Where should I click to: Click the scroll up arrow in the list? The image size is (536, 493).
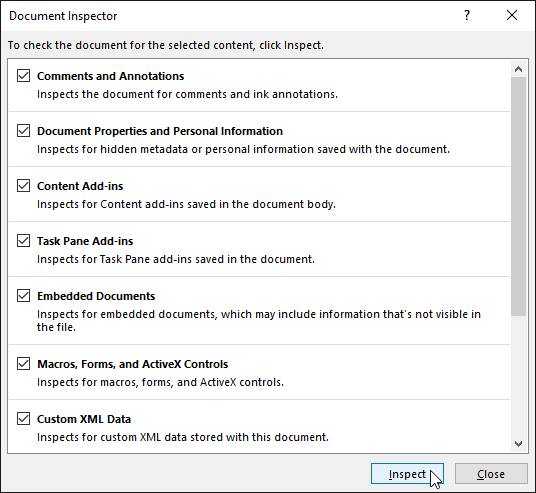(x=518, y=69)
